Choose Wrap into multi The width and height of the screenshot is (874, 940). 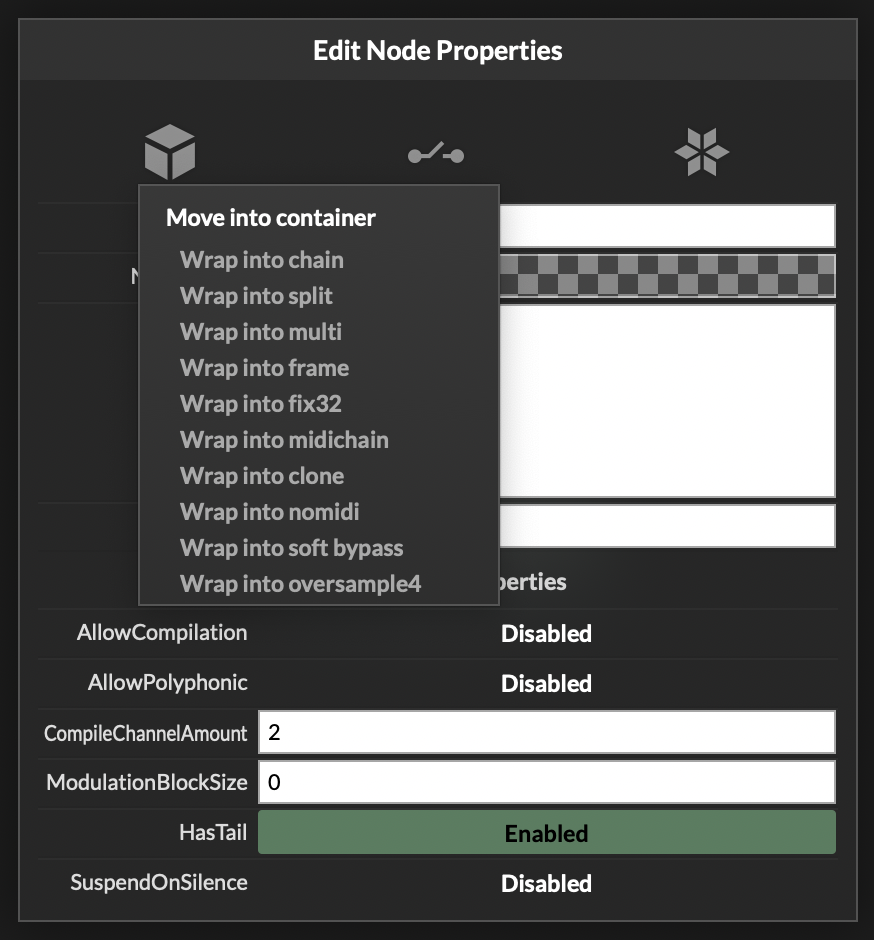pos(261,332)
